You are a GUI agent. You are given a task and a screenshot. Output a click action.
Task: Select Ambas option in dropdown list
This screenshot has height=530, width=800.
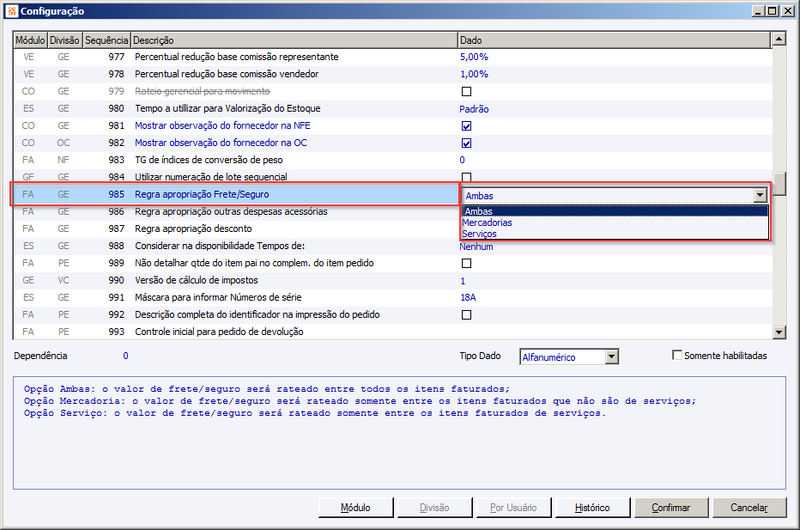[615, 211]
